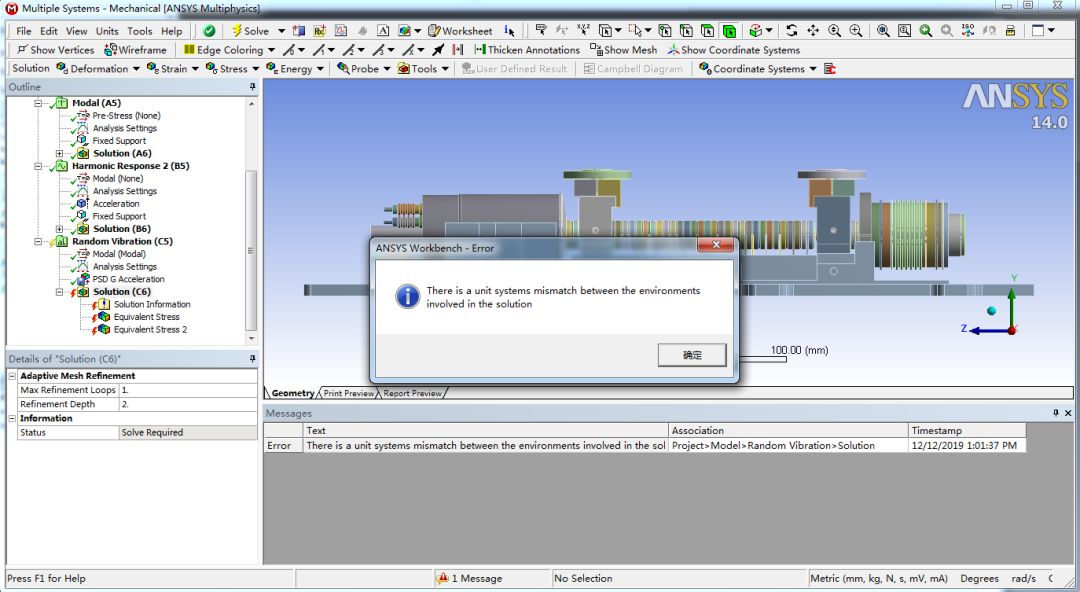Viewport: 1080px width, 592px height.
Task: Toggle Show Mesh
Action: tap(623, 50)
